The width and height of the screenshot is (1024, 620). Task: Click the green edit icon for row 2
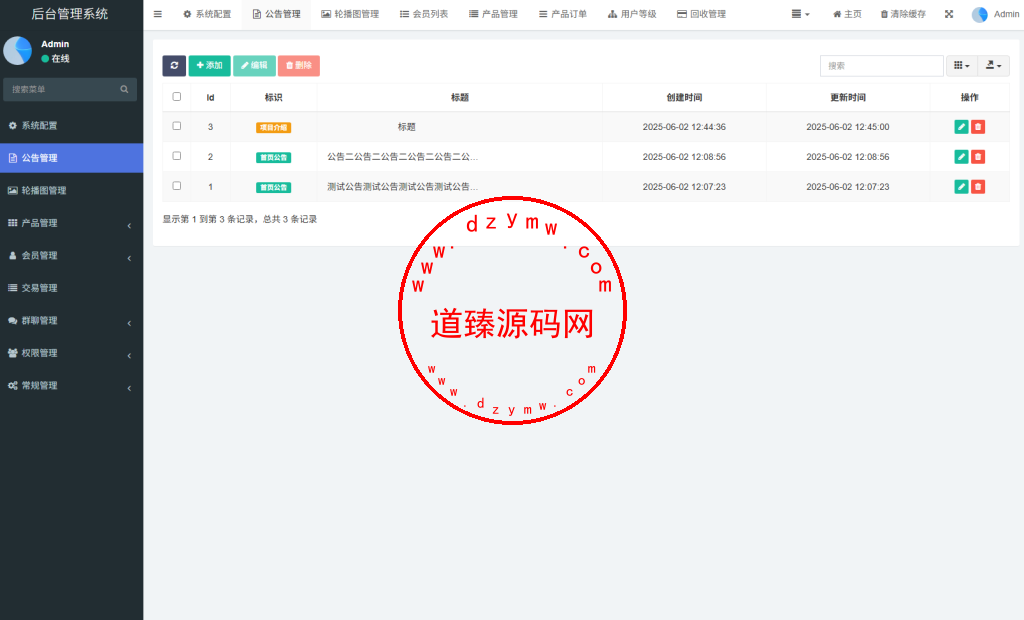point(961,157)
